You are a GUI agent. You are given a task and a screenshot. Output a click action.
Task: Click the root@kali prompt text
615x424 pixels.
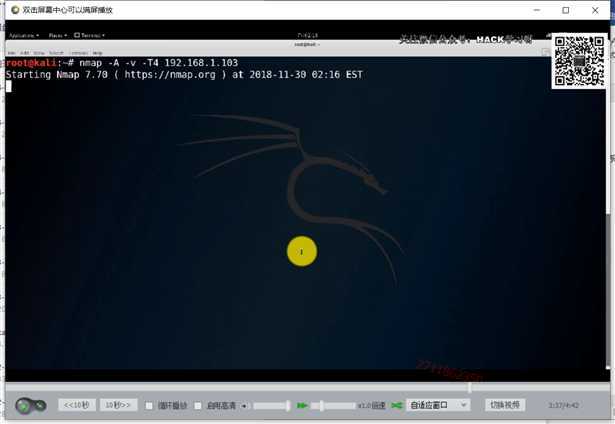coord(31,63)
